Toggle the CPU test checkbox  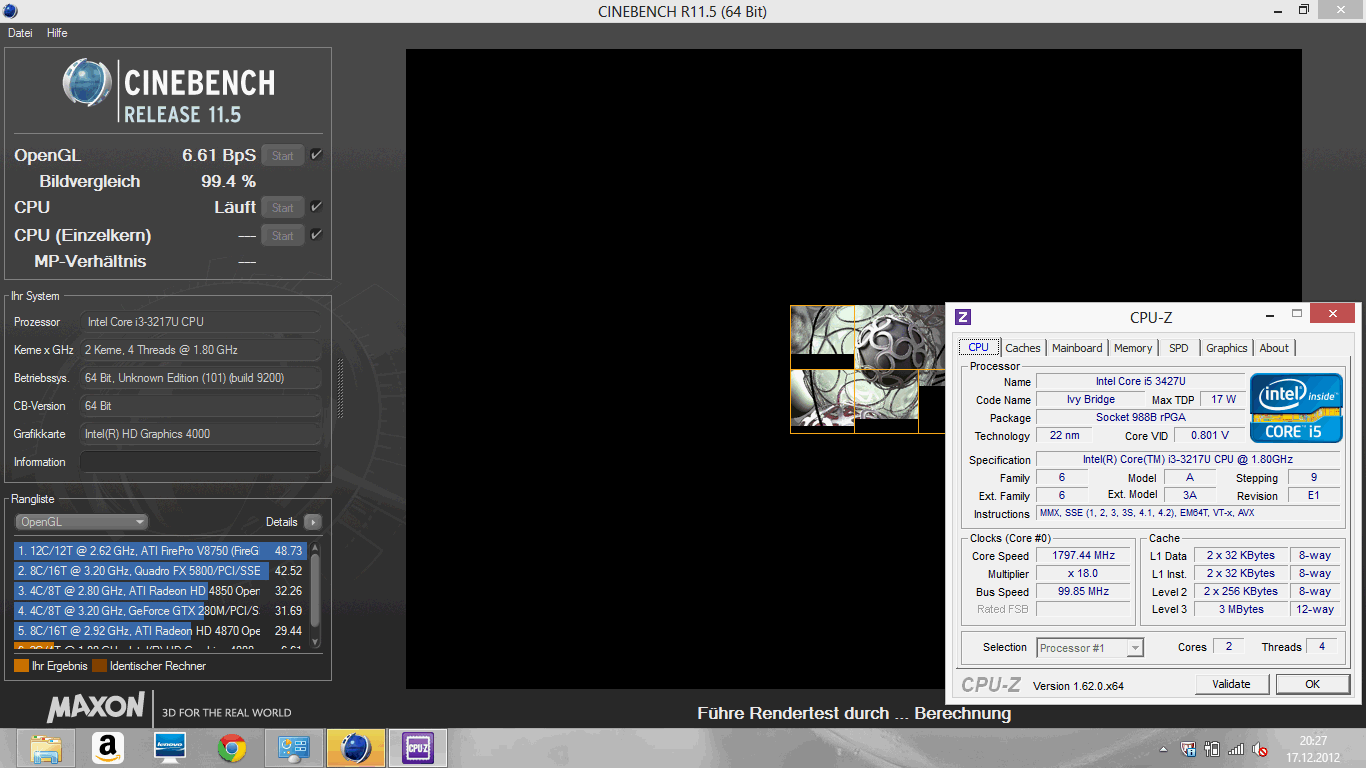pos(316,207)
